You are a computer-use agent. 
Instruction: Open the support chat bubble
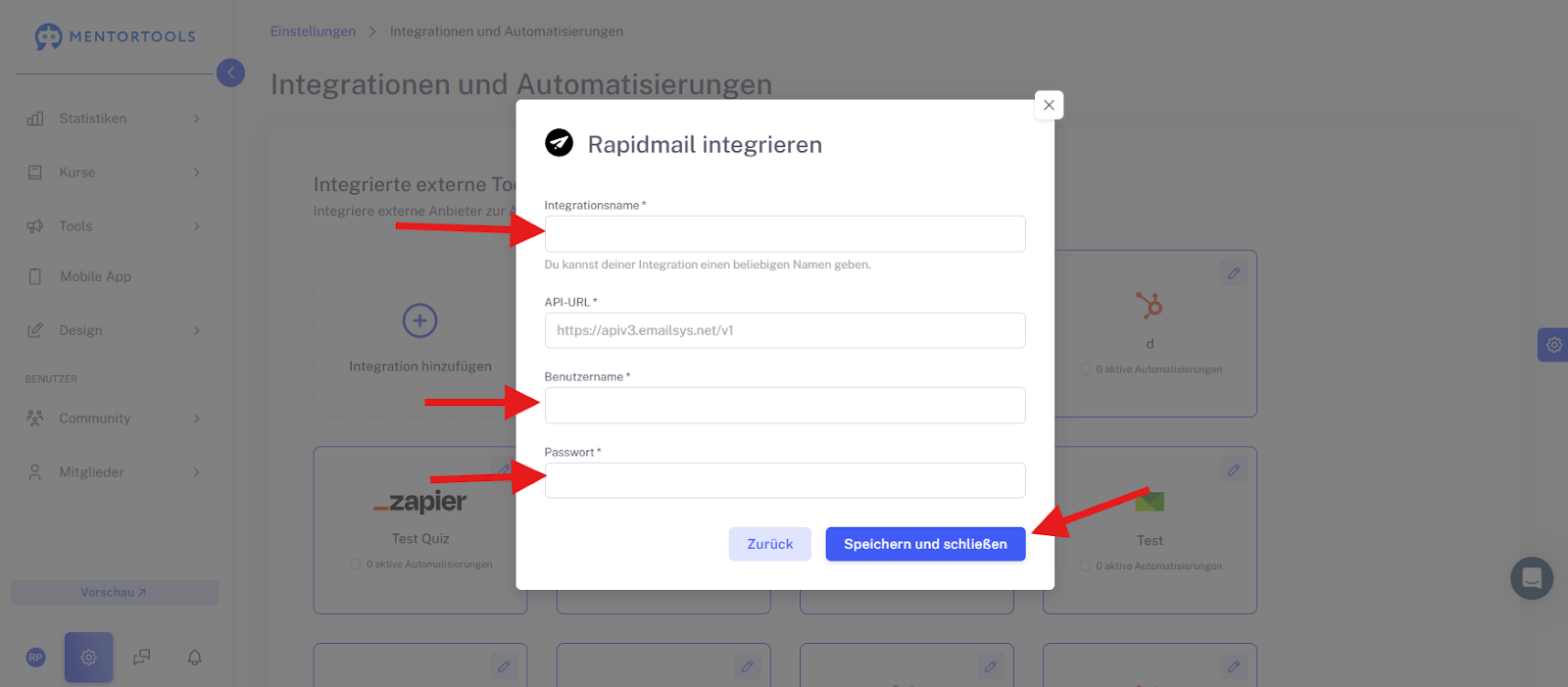pyautogui.click(x=1532, y=578)
